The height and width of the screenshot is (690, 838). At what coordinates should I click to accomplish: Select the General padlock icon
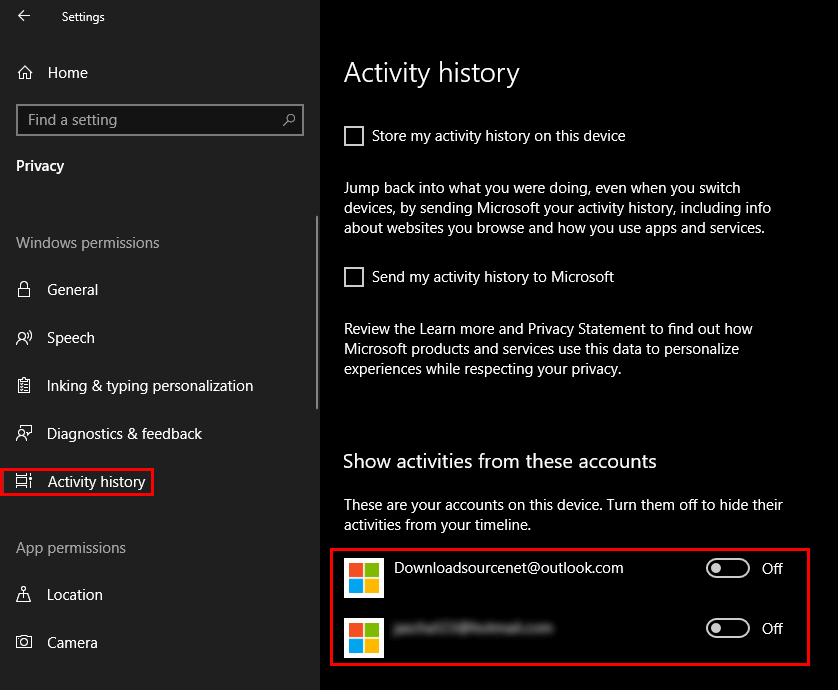tap(24, 289)
